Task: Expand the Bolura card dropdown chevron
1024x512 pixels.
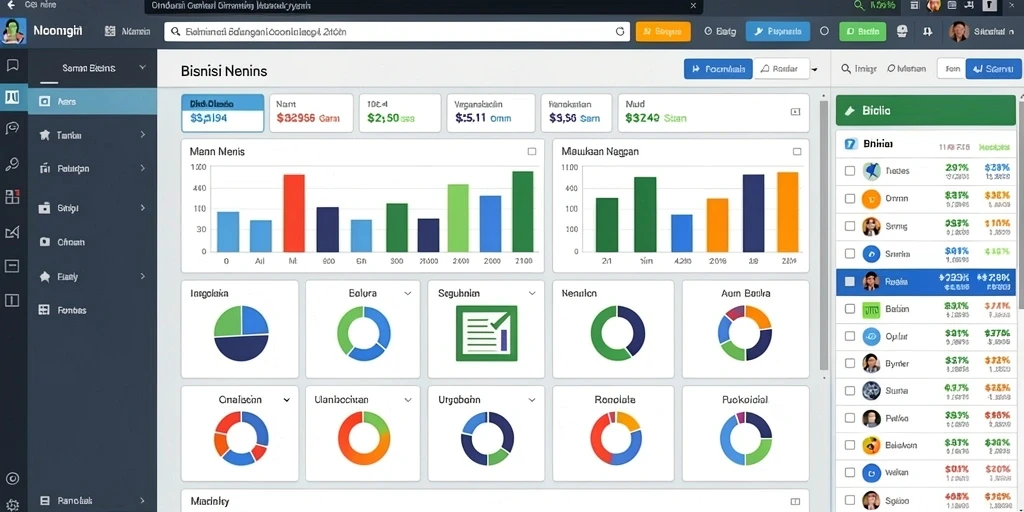Action: pyautogui.click(x=408, y=293)
